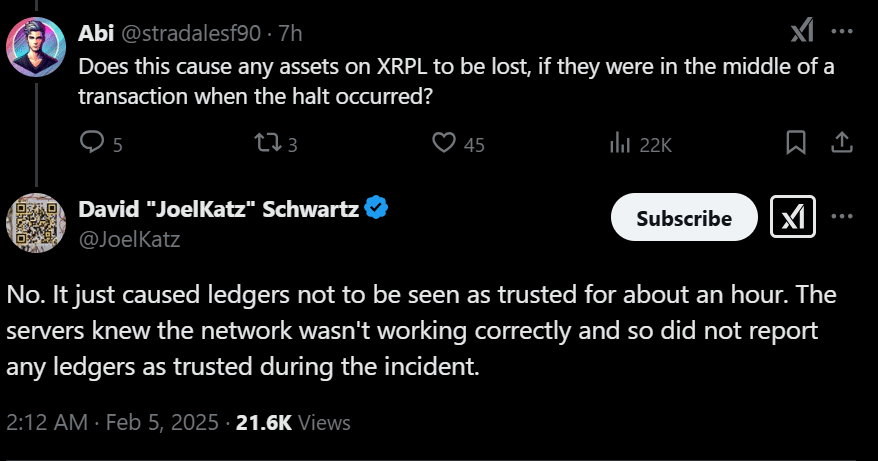
Task: Subscribe to David Schwartz
Action: click(684, 218)
